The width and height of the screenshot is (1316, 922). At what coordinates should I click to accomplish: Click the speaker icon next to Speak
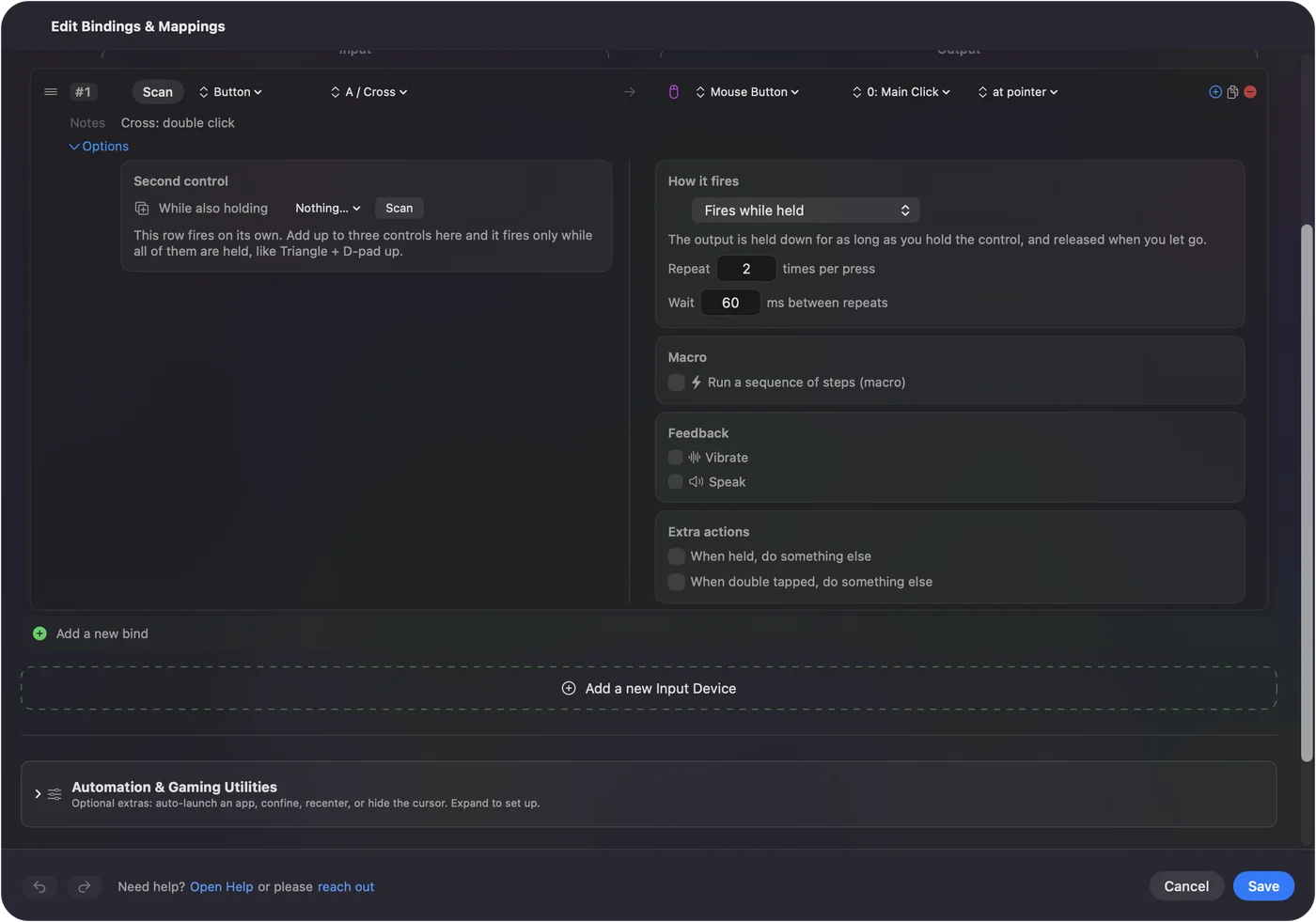click(696, 482)
